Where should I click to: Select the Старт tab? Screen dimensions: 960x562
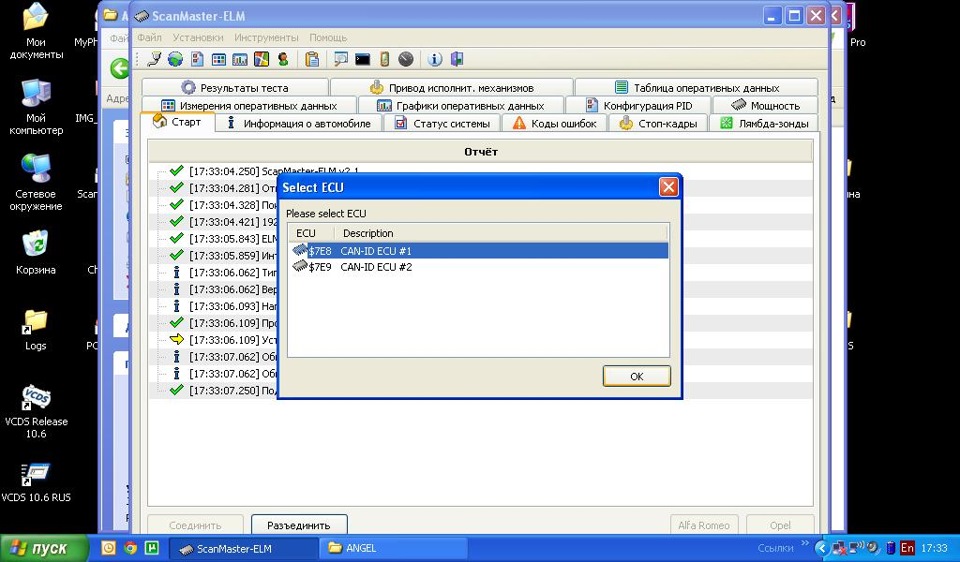tap(177, 122)
